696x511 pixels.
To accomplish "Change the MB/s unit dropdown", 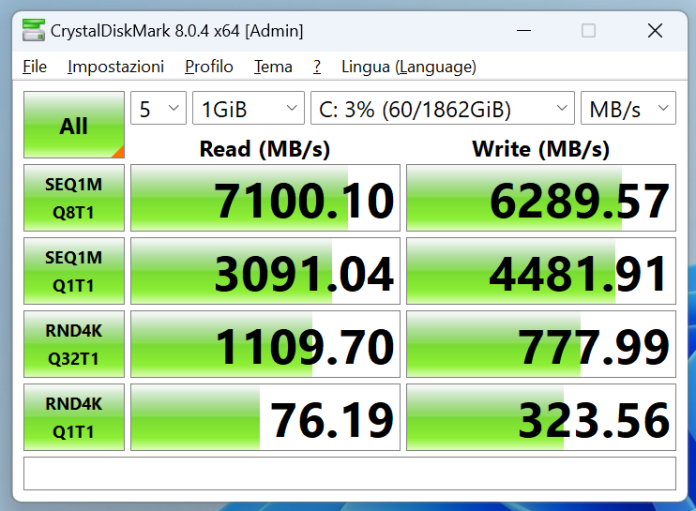I will click(x=627, y=109).
